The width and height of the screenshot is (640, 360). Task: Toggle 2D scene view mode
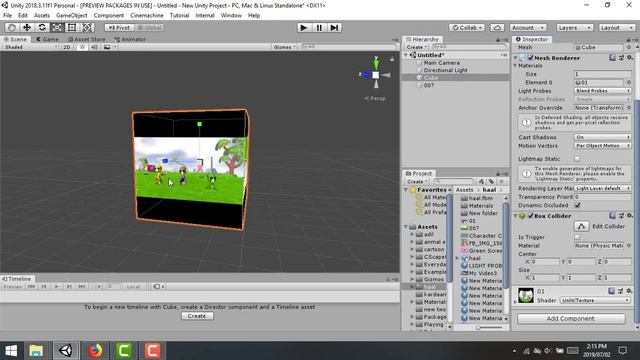click(x=67, y=47)
